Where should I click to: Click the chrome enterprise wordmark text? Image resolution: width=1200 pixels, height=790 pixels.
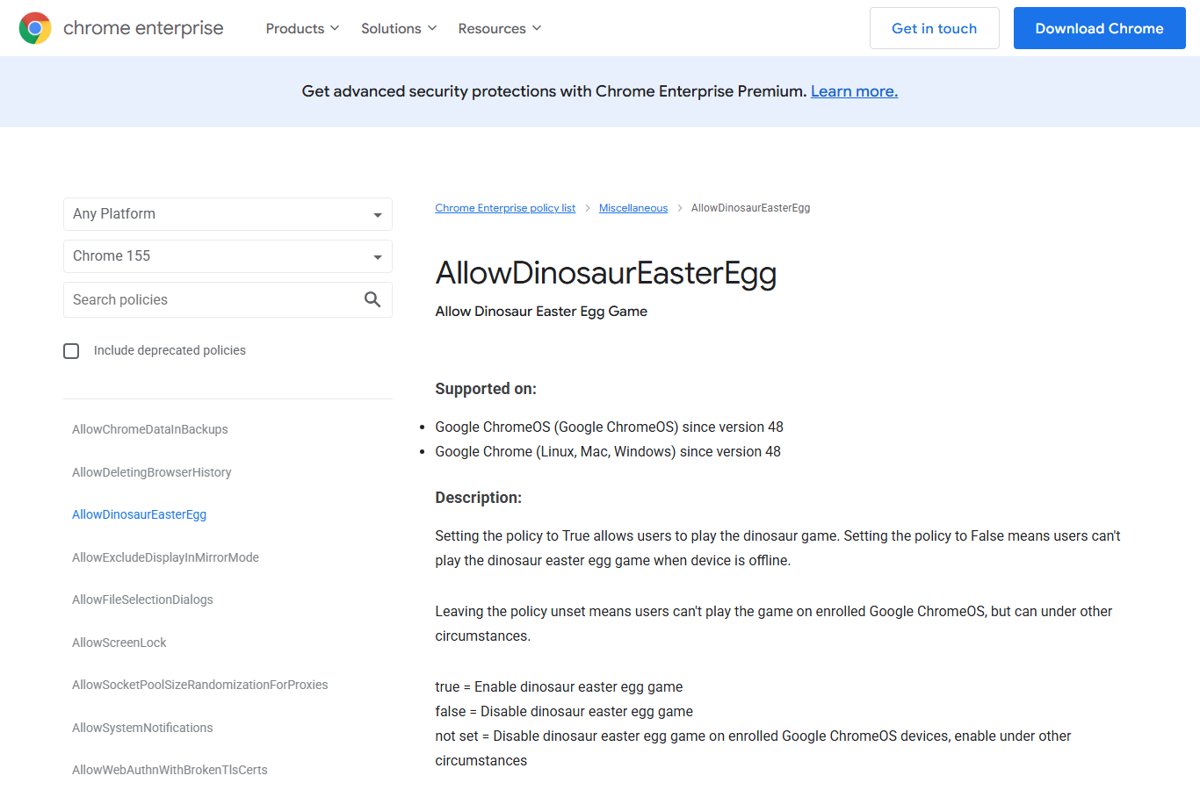pos(143,28)
